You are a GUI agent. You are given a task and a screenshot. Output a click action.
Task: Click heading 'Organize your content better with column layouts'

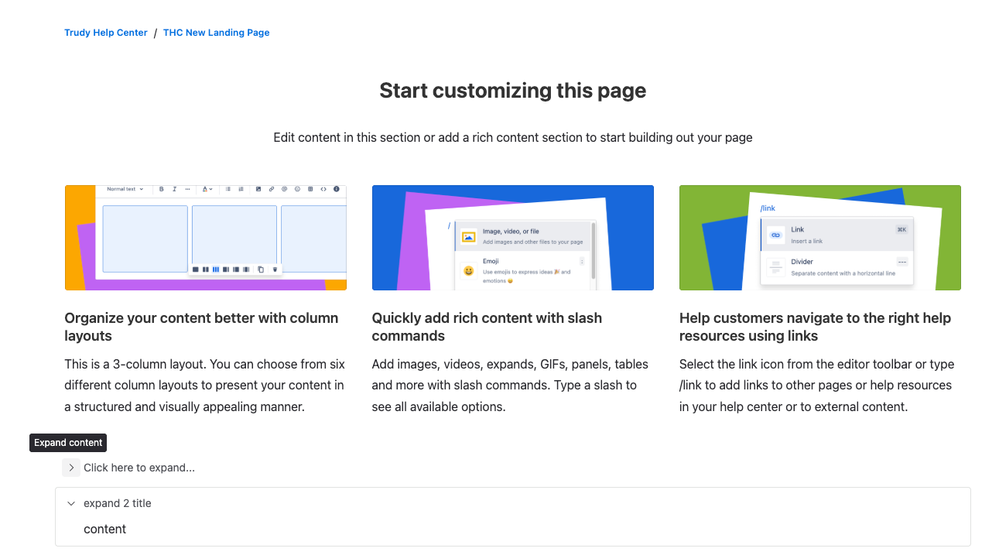[201, 327]
